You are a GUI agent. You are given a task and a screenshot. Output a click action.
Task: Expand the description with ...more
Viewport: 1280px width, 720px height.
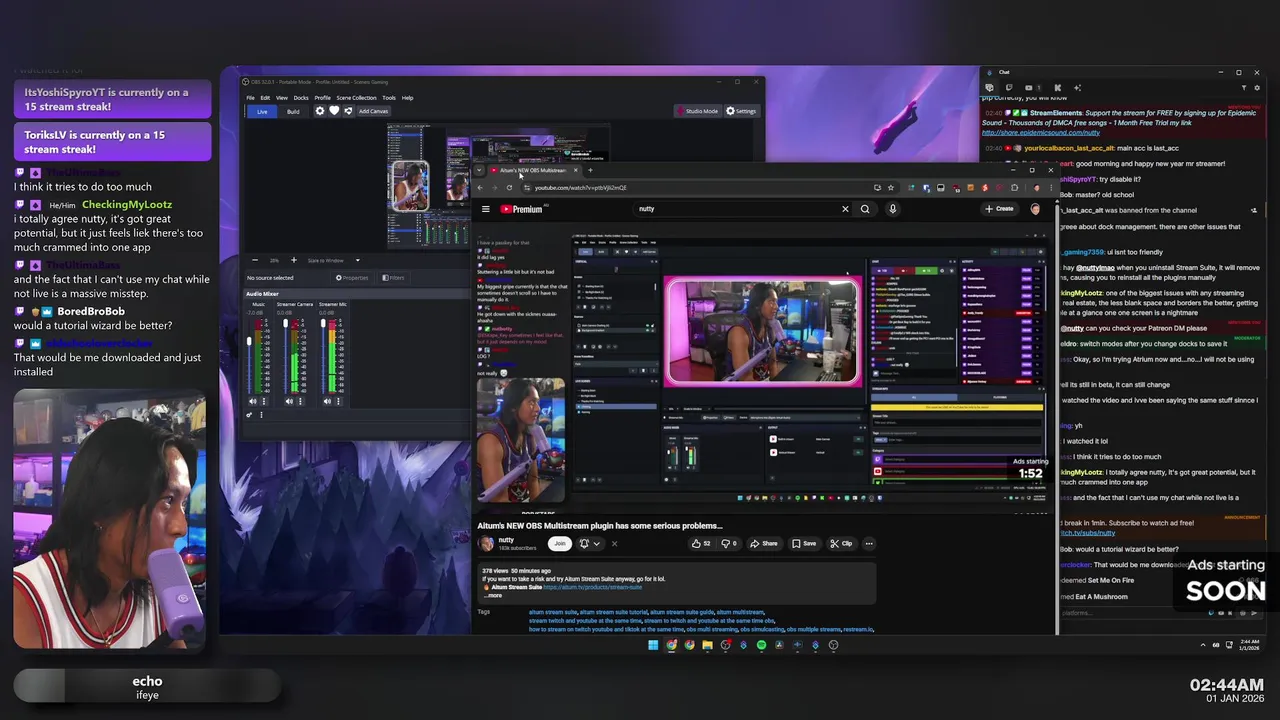(x=494, y=595)
